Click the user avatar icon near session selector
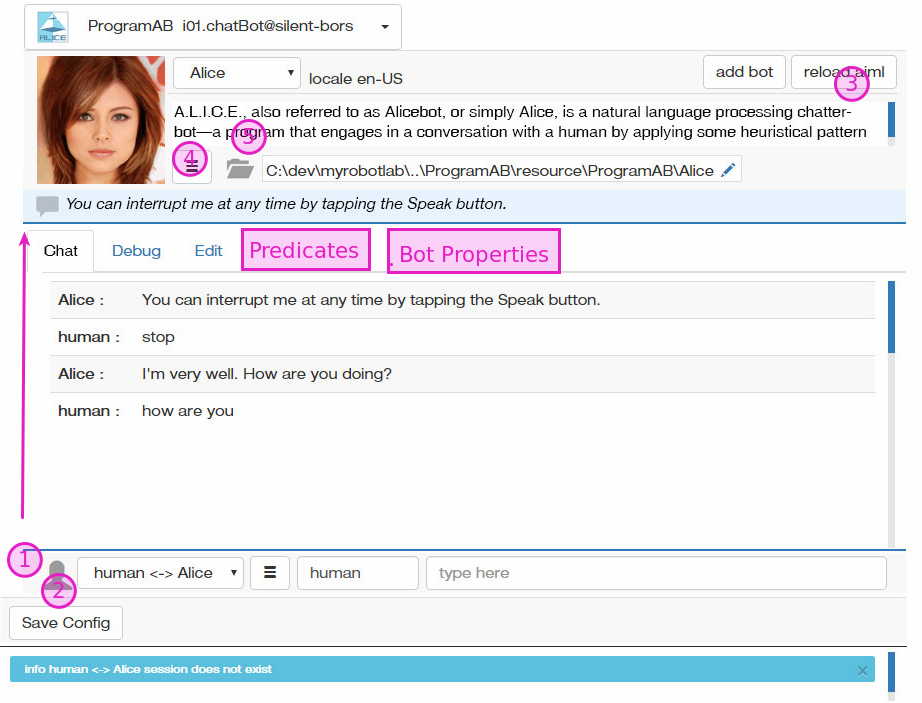This screenshot has width=922, height=703. 57,574
